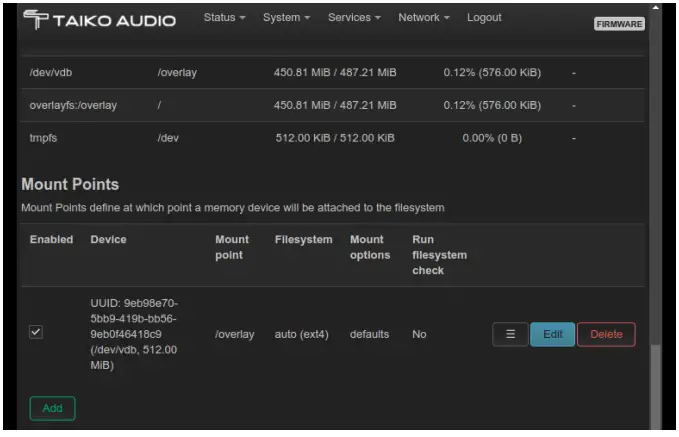This screenshot has height=437, width=679.
Task: Click the UUID device text cell
Action: [x=133, y=334]
